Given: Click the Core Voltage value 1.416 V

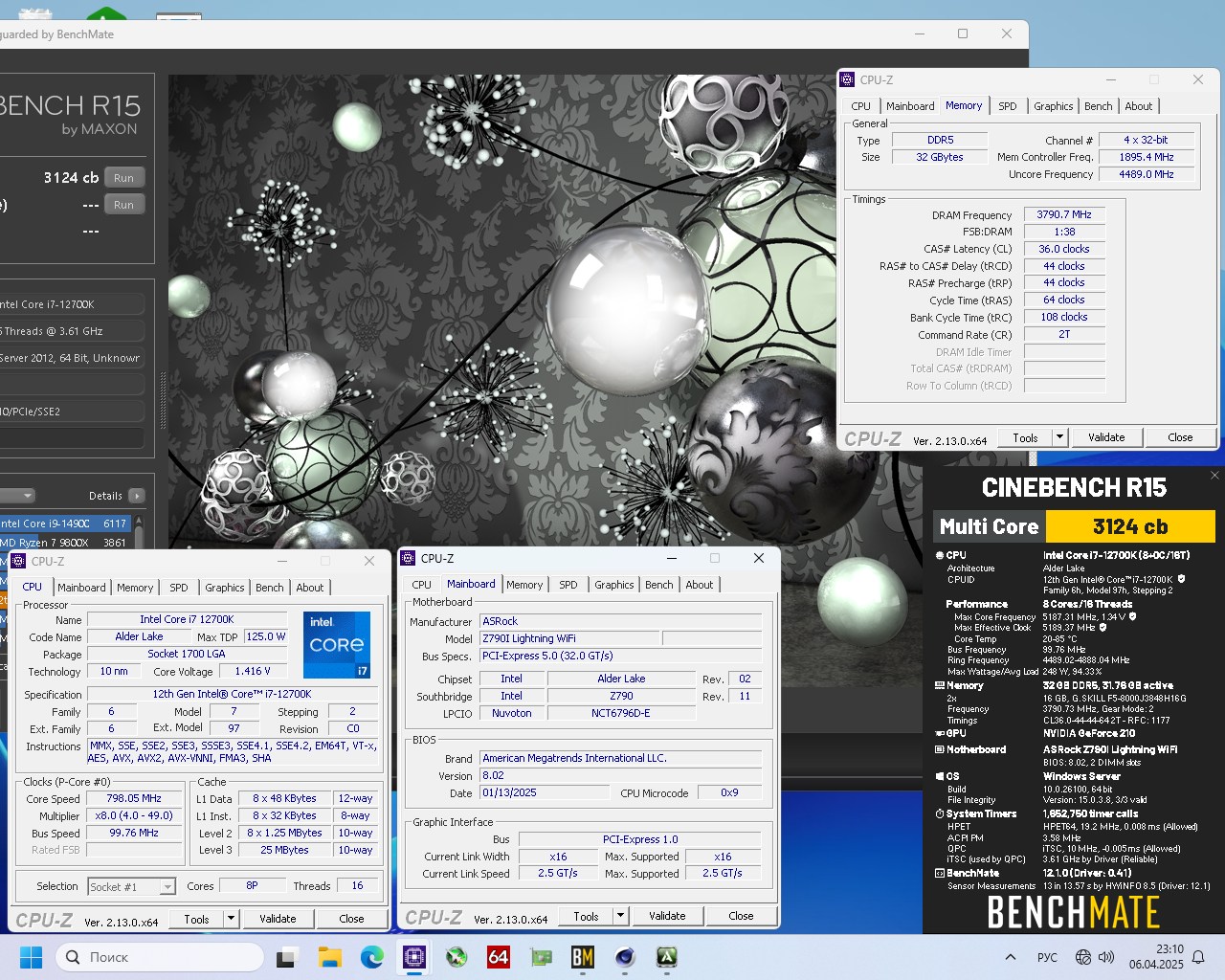Looking at the screenshot, I should point(253,671).
